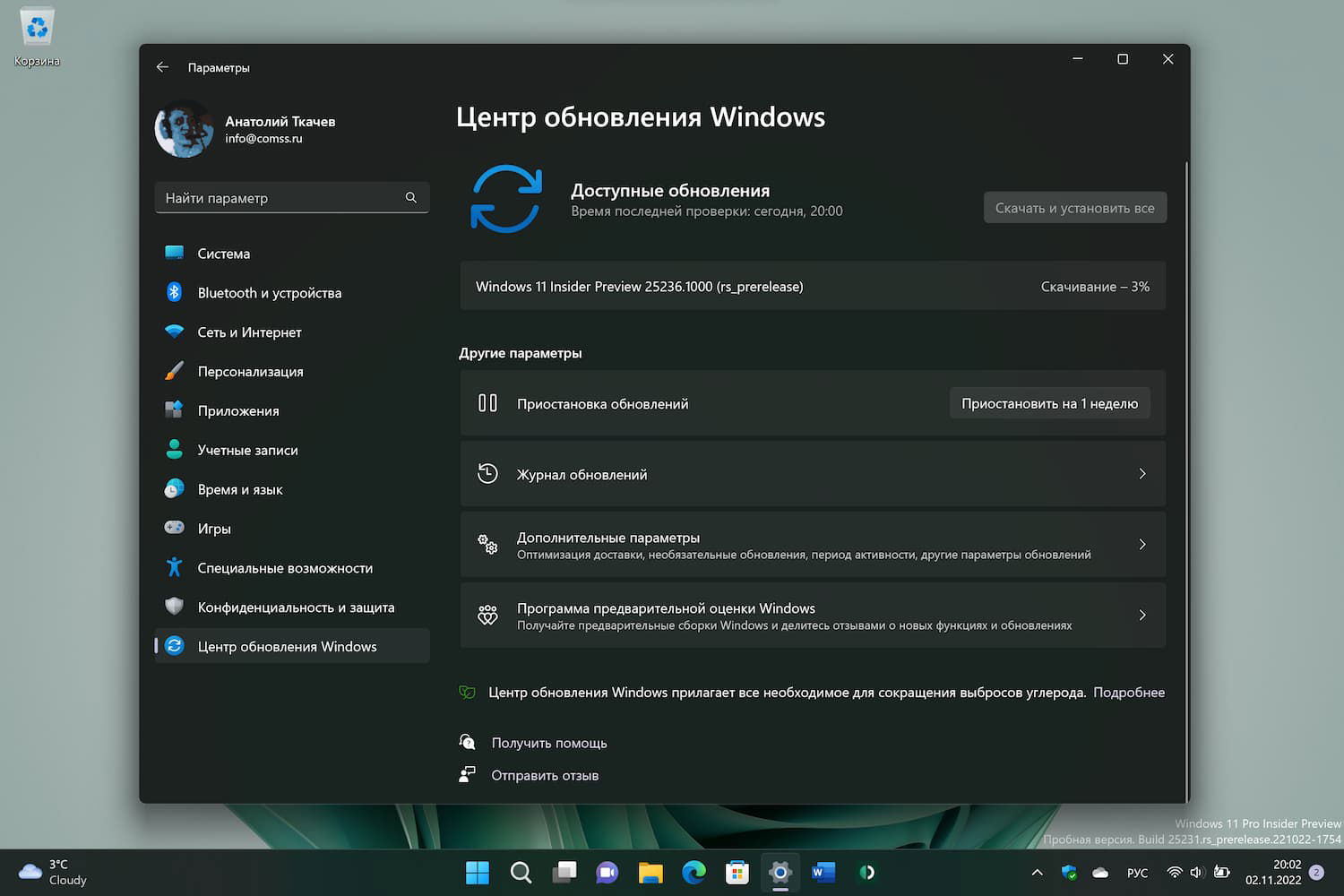
Task: Open Microsoft Store from the taskbar
Action: [737, 872]
